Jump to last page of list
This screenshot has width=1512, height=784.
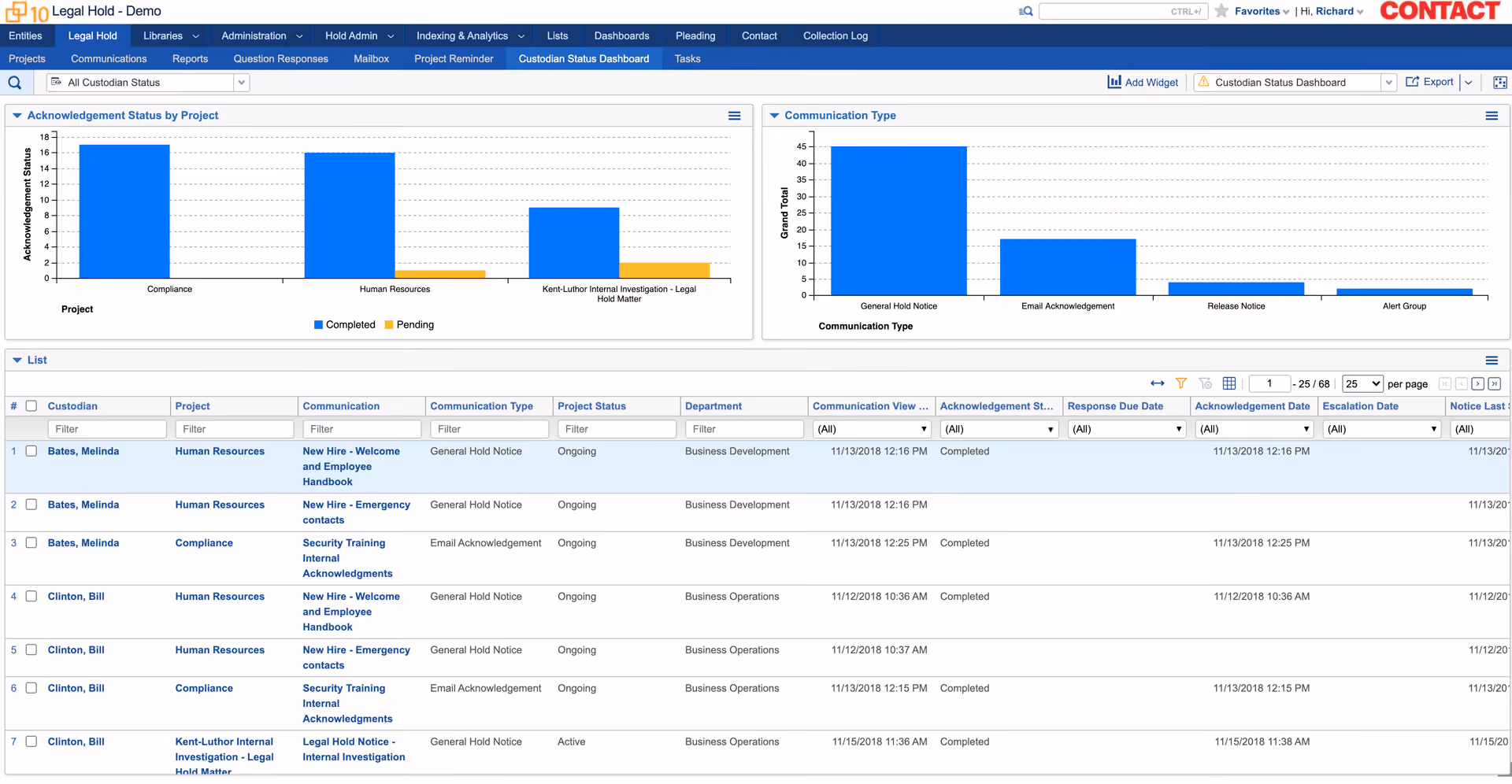tap(1495, 384)
